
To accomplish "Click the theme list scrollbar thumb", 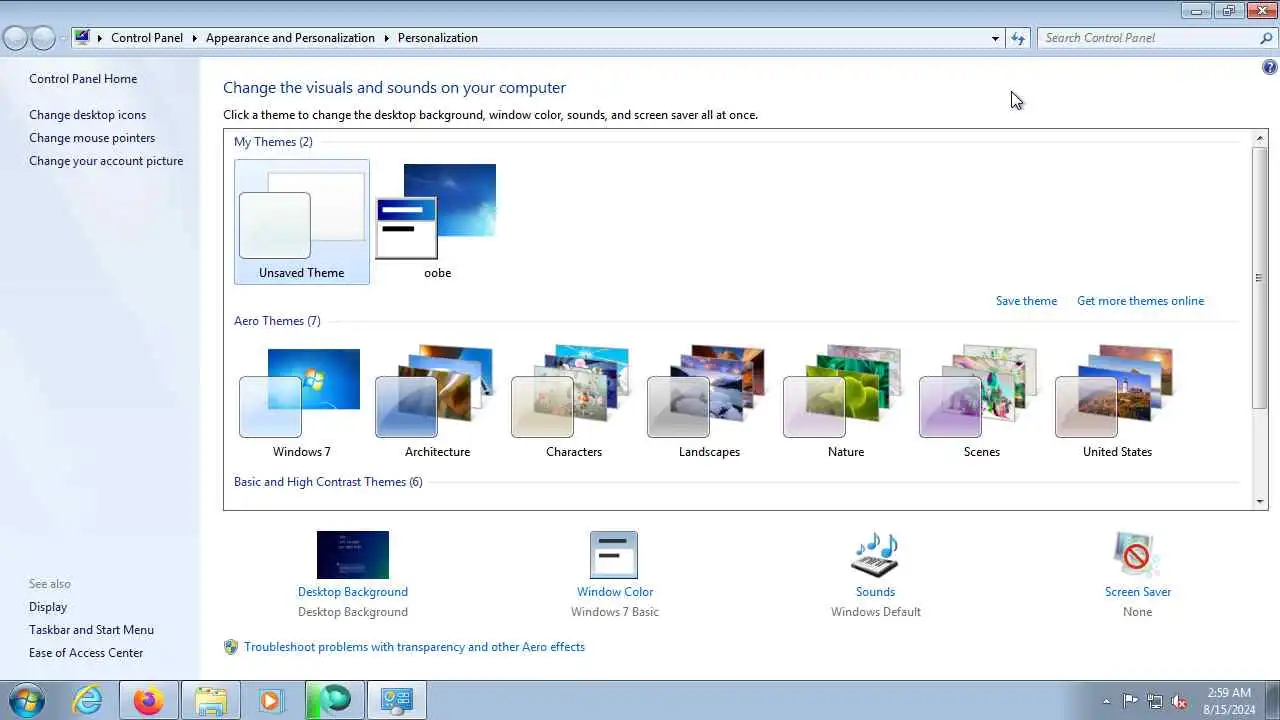I will (x=1260, y=277).
